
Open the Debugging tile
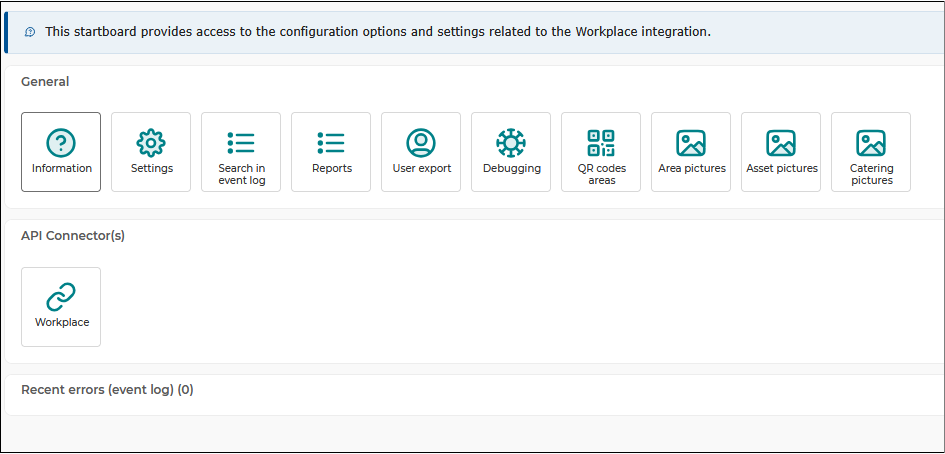pos(511,152)
